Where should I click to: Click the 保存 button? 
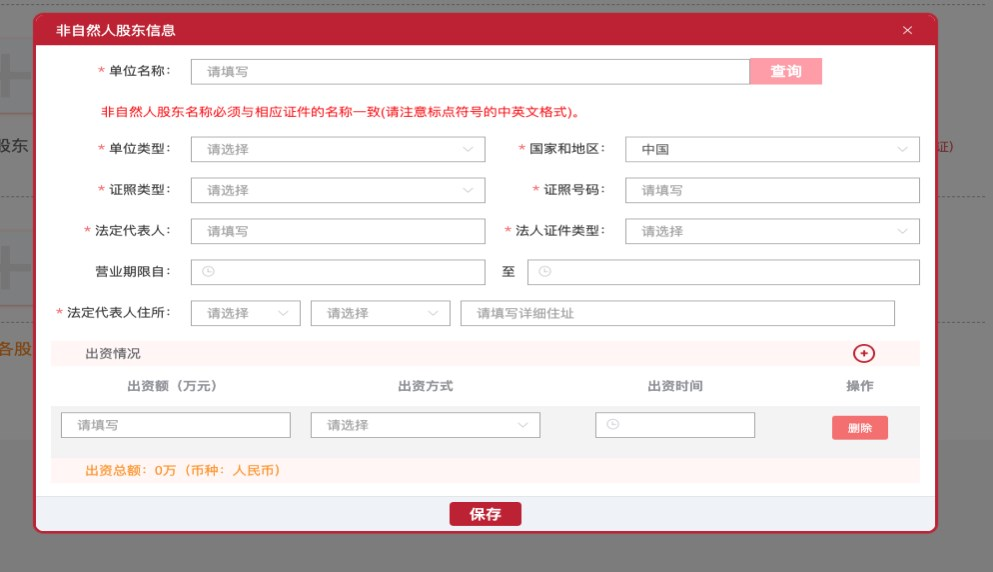point(485,514)
